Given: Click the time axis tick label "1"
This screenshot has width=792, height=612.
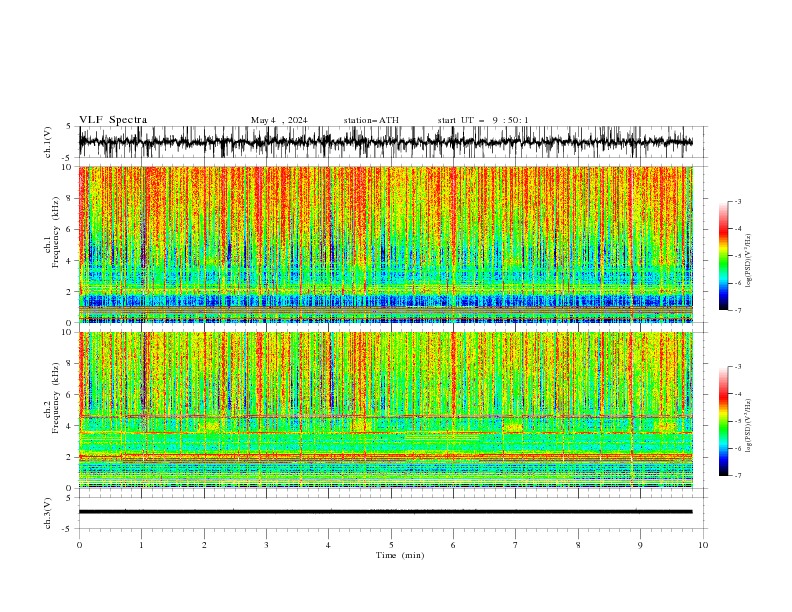Looking at the screenshot, I should tap(141, 545).
